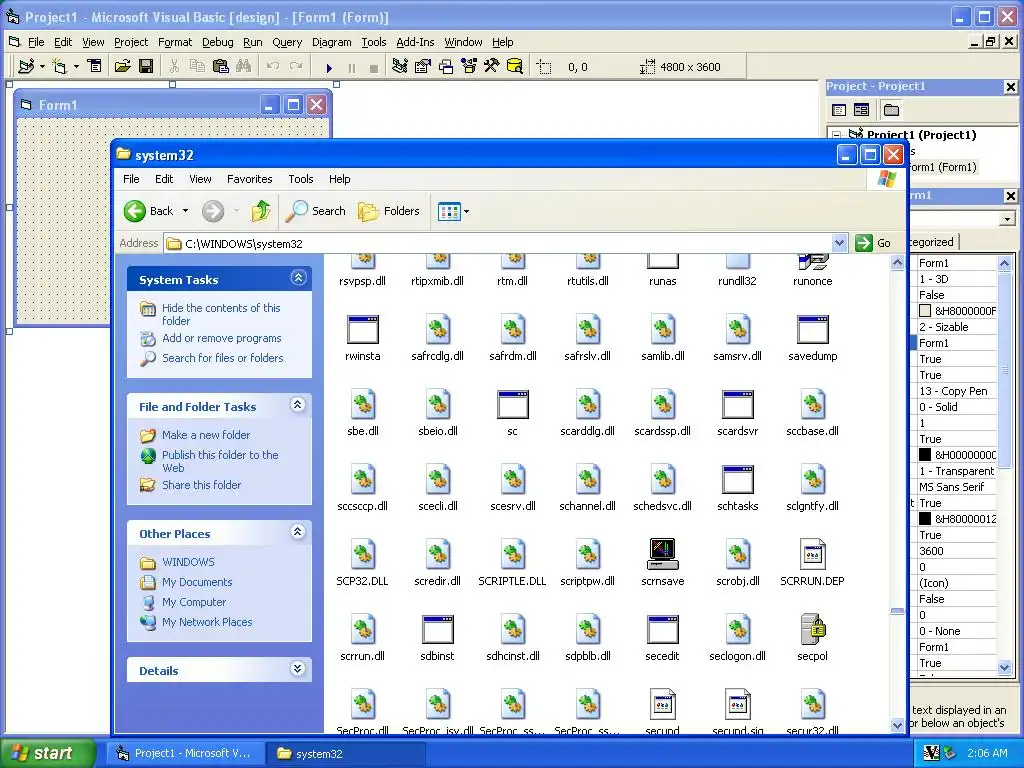
Task: Click the &H80000012 color swatch property
Action: (925, 519)
